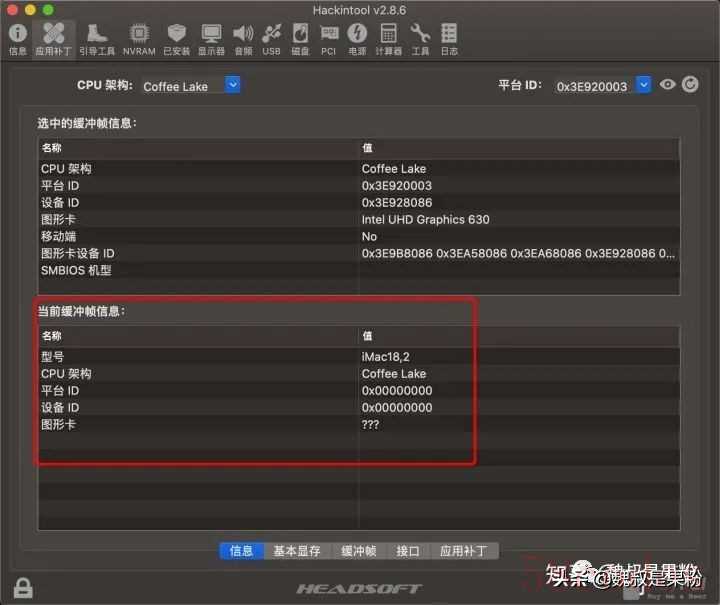Switch to the 基本显存 tab
The height and width of the screenshot is (605, 720).
tap(297, 551)
